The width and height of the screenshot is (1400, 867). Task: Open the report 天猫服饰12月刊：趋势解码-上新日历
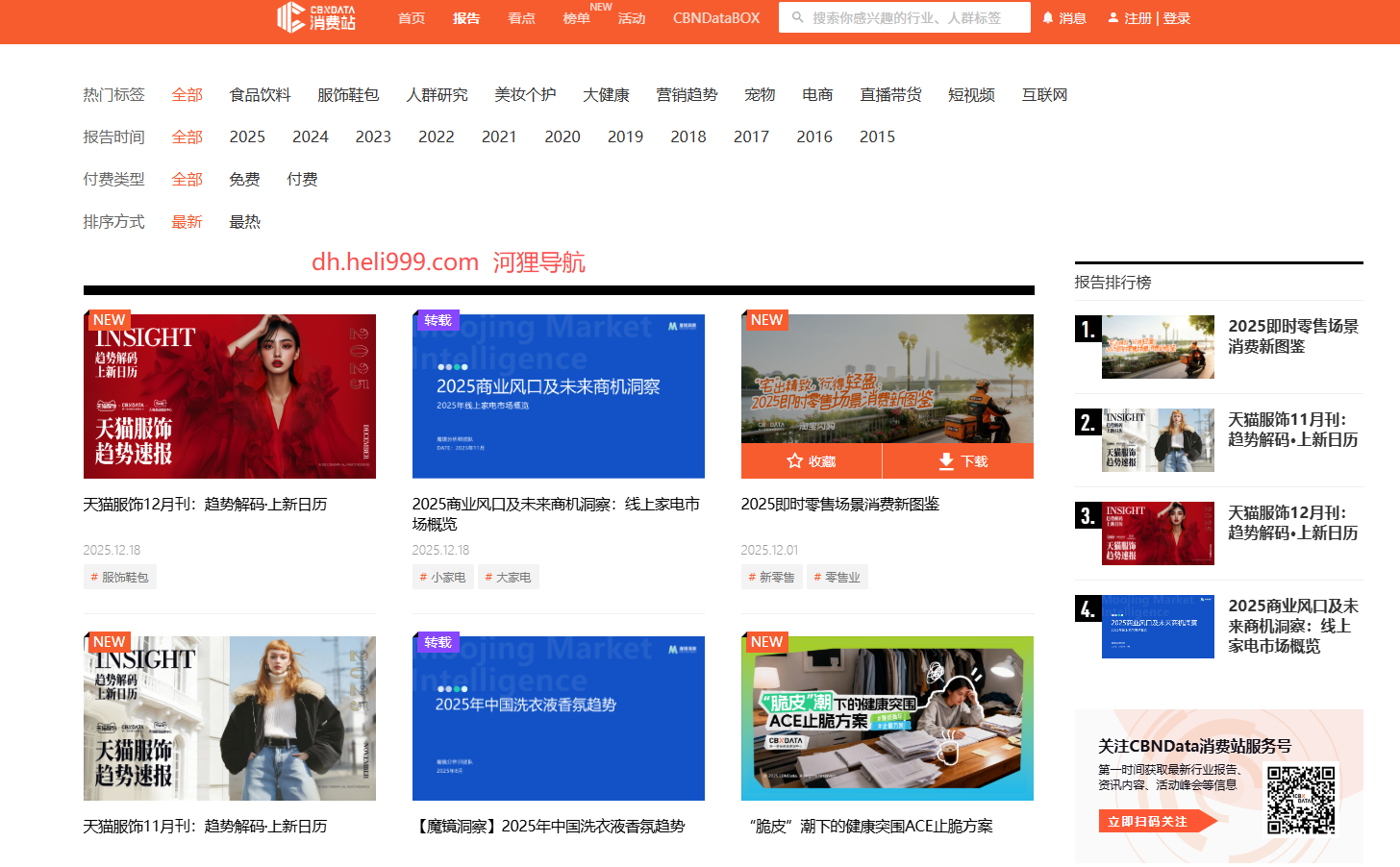tap(205, 504)
